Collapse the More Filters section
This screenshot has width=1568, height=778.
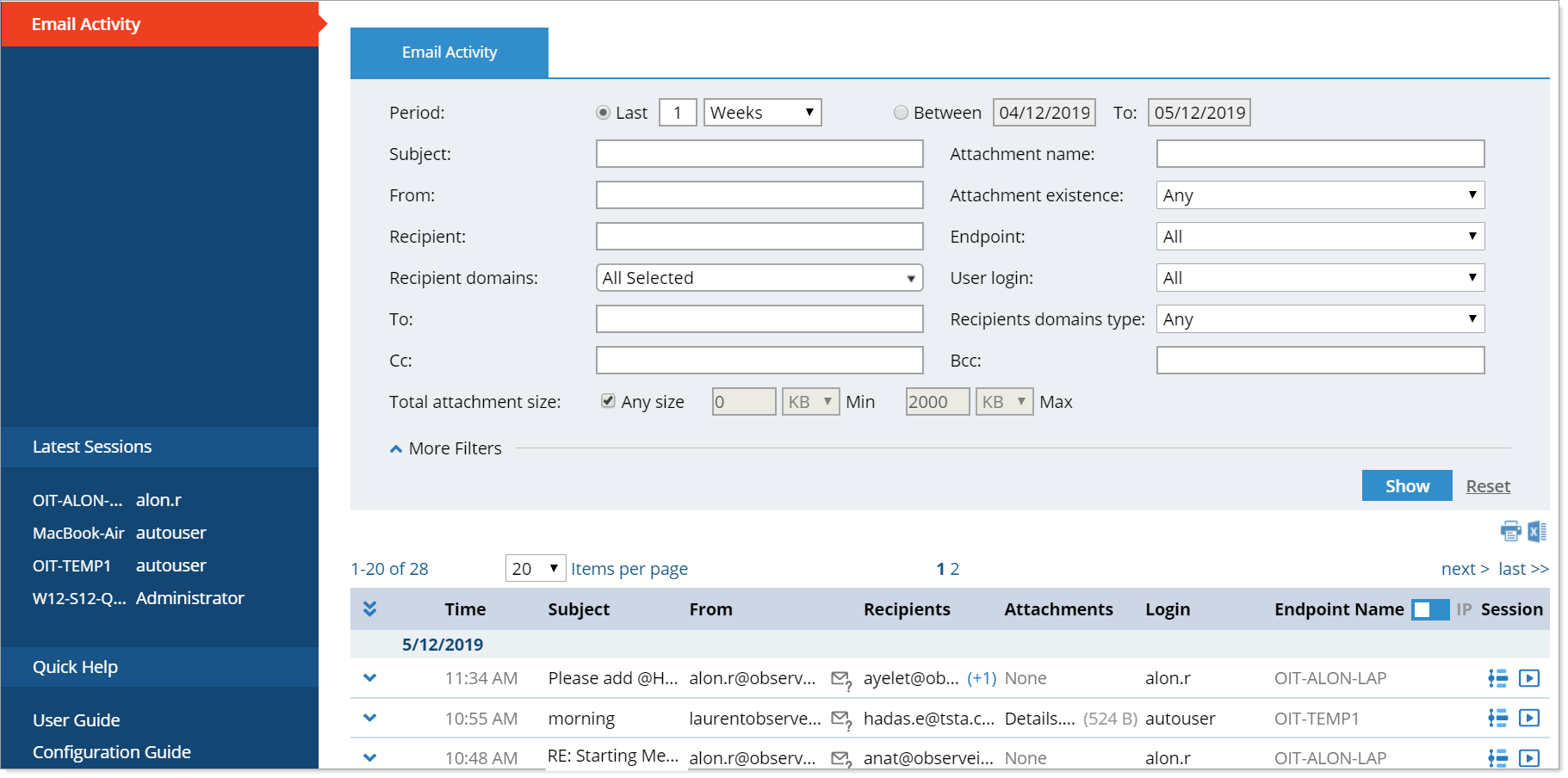click(445, 448)
